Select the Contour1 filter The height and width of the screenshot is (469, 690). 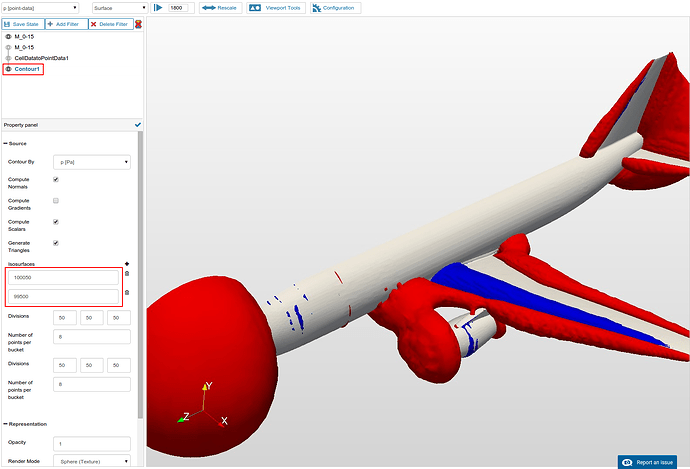click(27, 69)
